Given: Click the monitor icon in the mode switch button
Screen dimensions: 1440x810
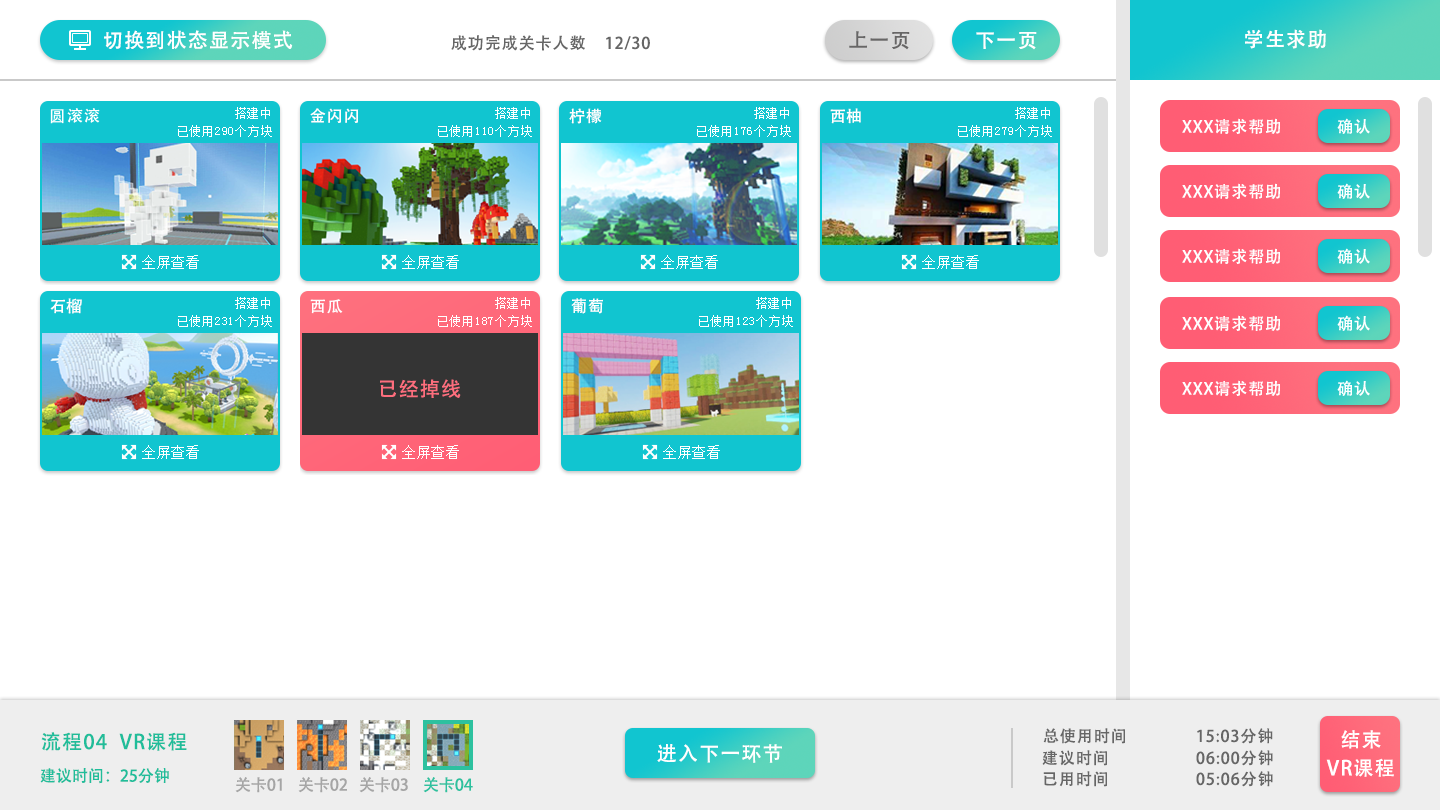Looking at the screenshot, I should pyautogui.click(x=80, y=40).
